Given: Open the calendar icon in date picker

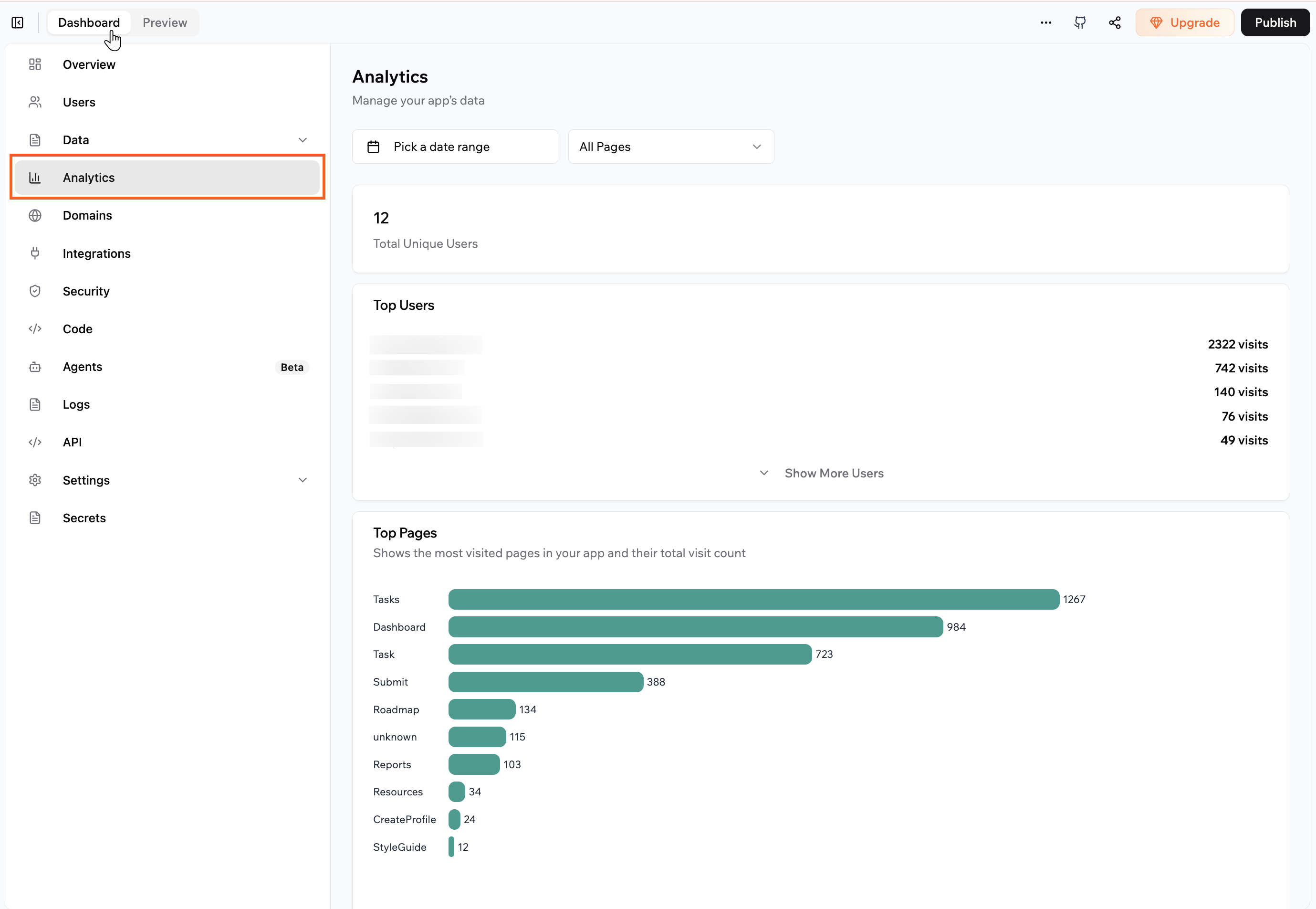Looking at the screenshot, I should [374, 147].
